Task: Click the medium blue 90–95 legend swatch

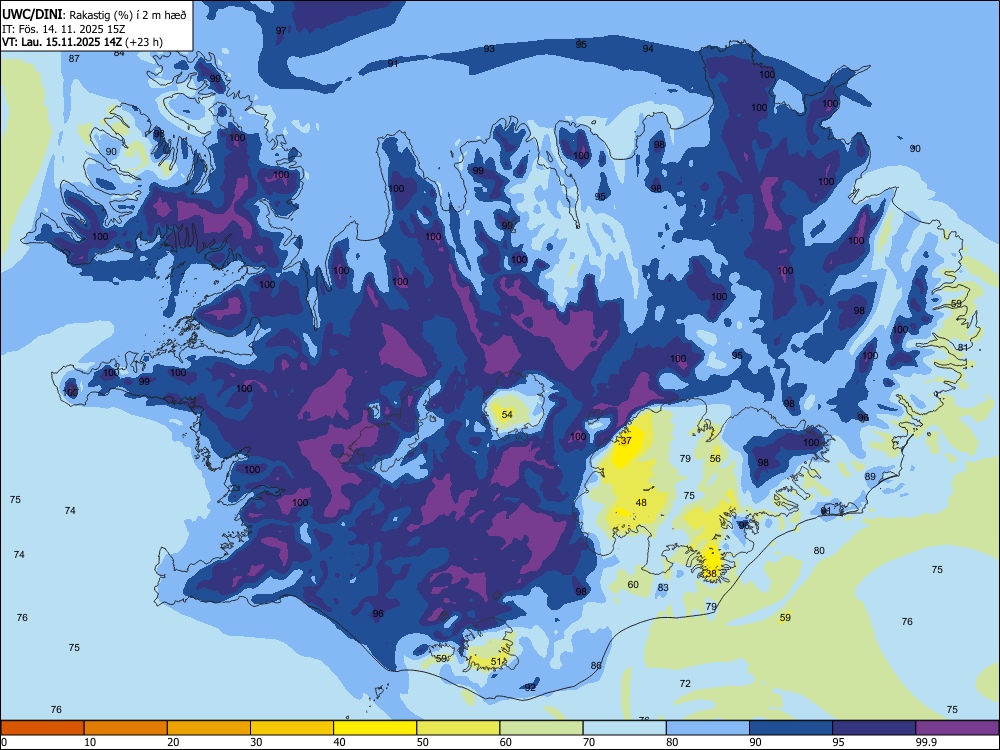Action: [x=791, y=728]
